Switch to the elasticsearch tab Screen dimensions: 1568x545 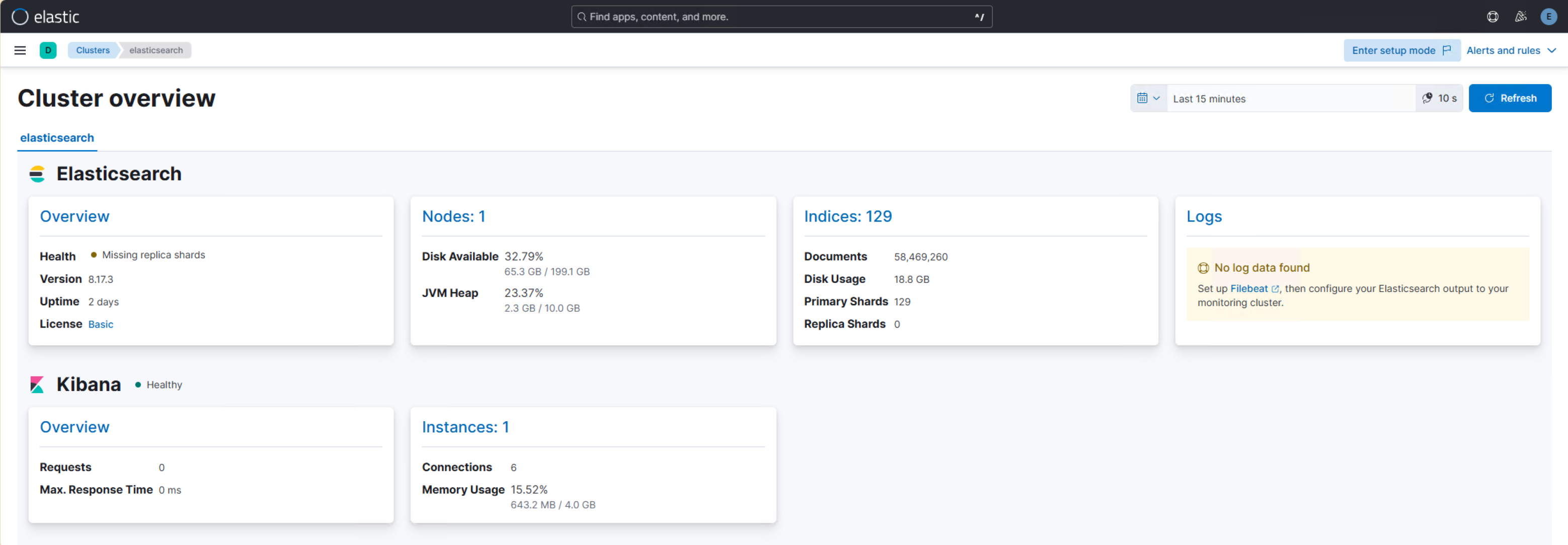pyautogui.click(x=56, y=137)
